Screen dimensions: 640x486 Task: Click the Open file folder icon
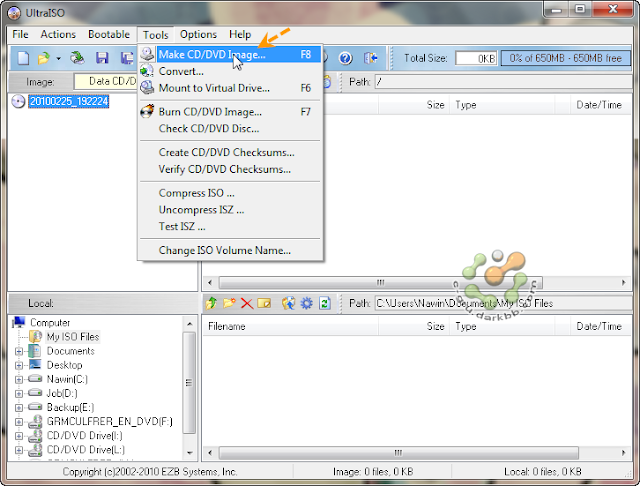44,58
